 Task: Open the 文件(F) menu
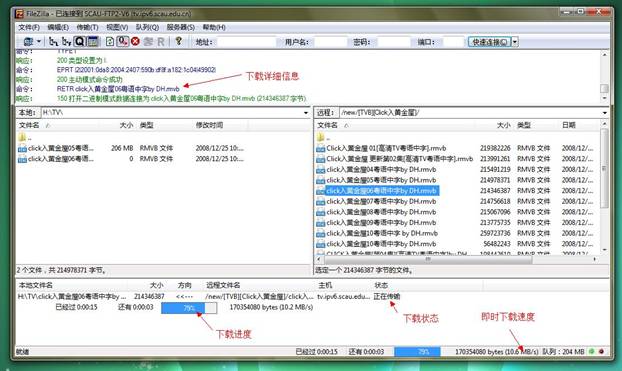click(x=29, y=27)
